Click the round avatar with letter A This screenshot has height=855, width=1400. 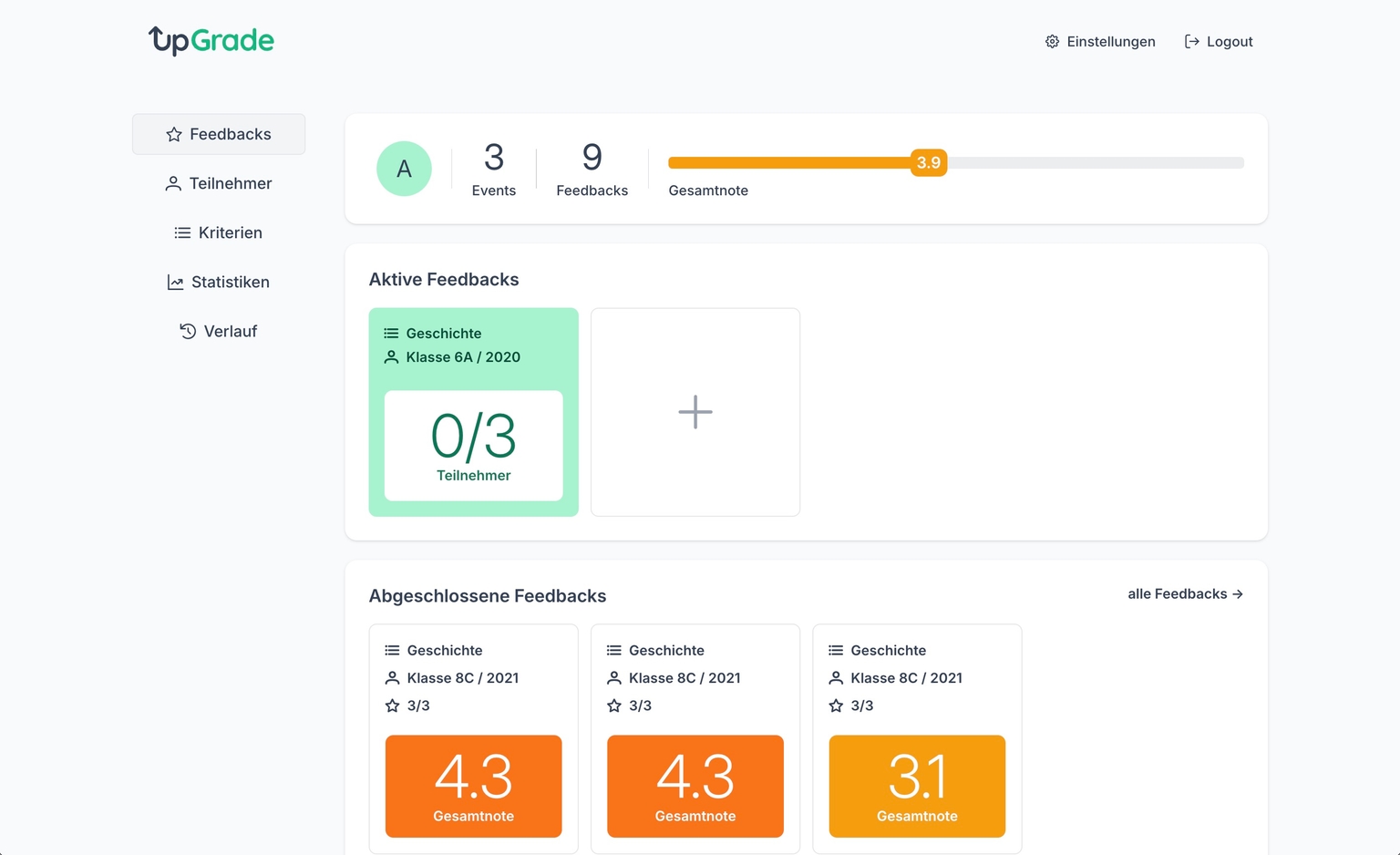404,169
